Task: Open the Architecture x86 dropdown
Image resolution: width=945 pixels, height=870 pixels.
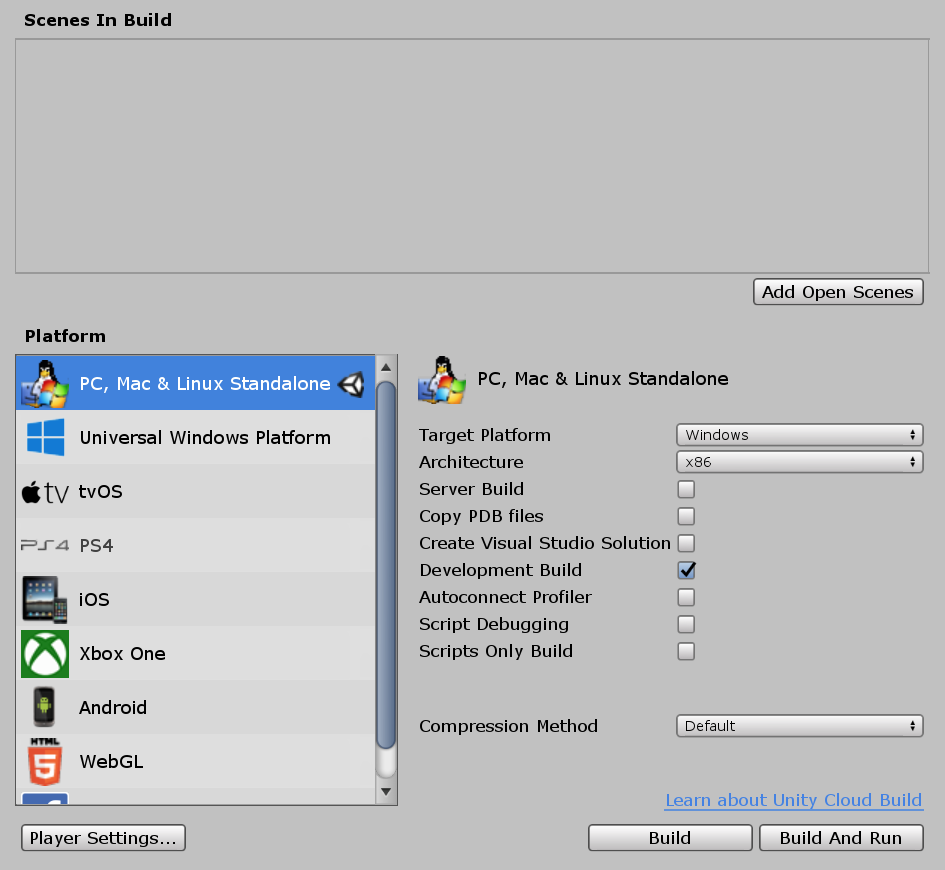Action: [799, 462]
